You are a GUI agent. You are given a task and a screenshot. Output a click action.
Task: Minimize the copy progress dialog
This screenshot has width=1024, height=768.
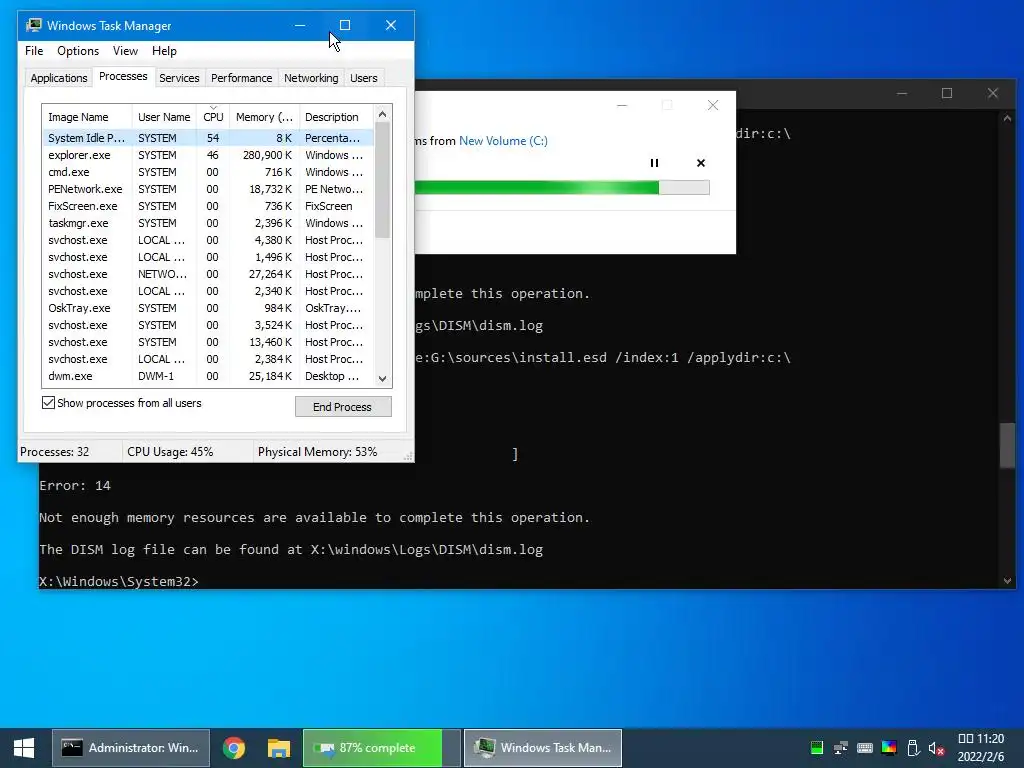click(x=622, y=105)
